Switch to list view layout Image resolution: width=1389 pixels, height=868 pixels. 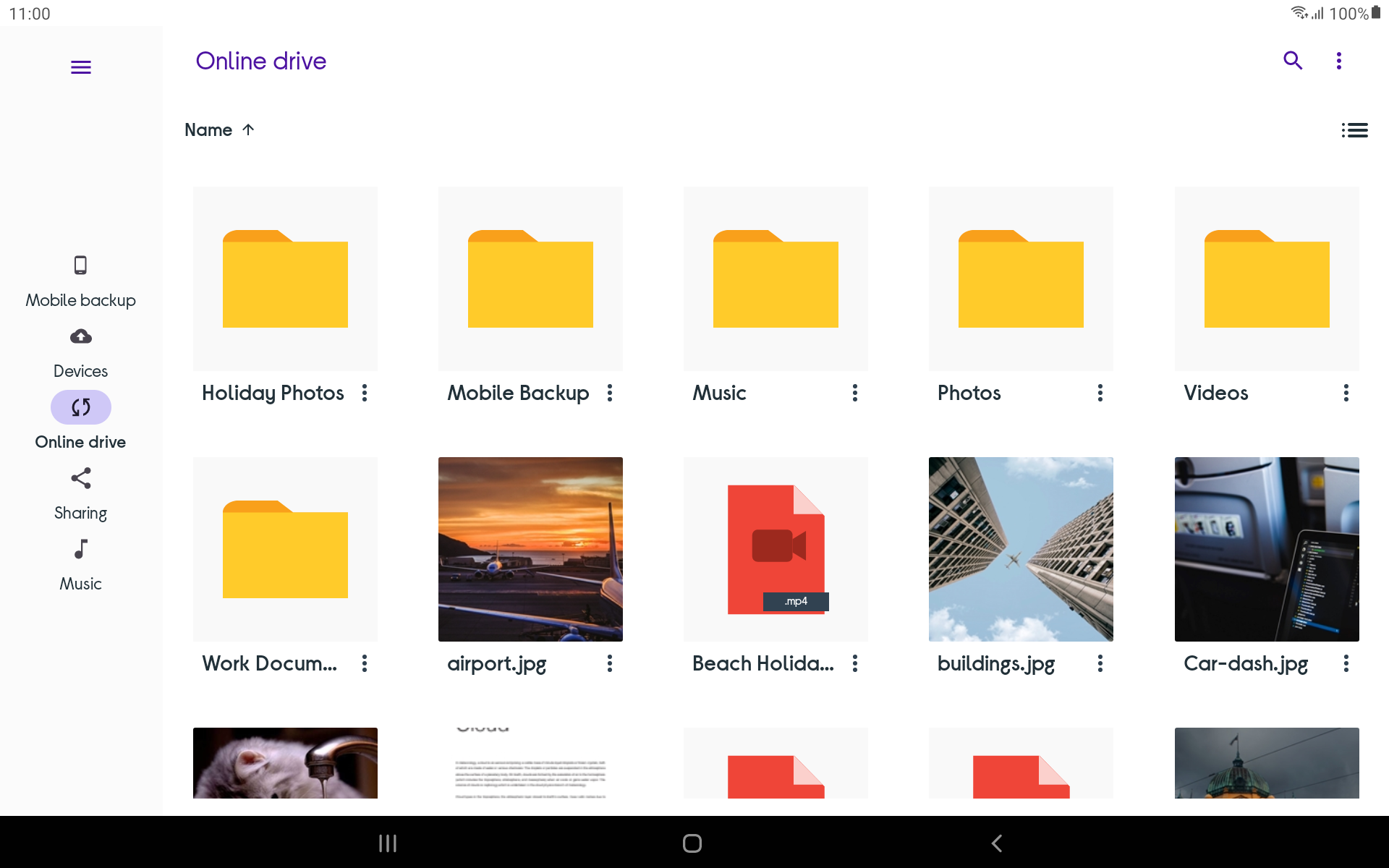1355,130
